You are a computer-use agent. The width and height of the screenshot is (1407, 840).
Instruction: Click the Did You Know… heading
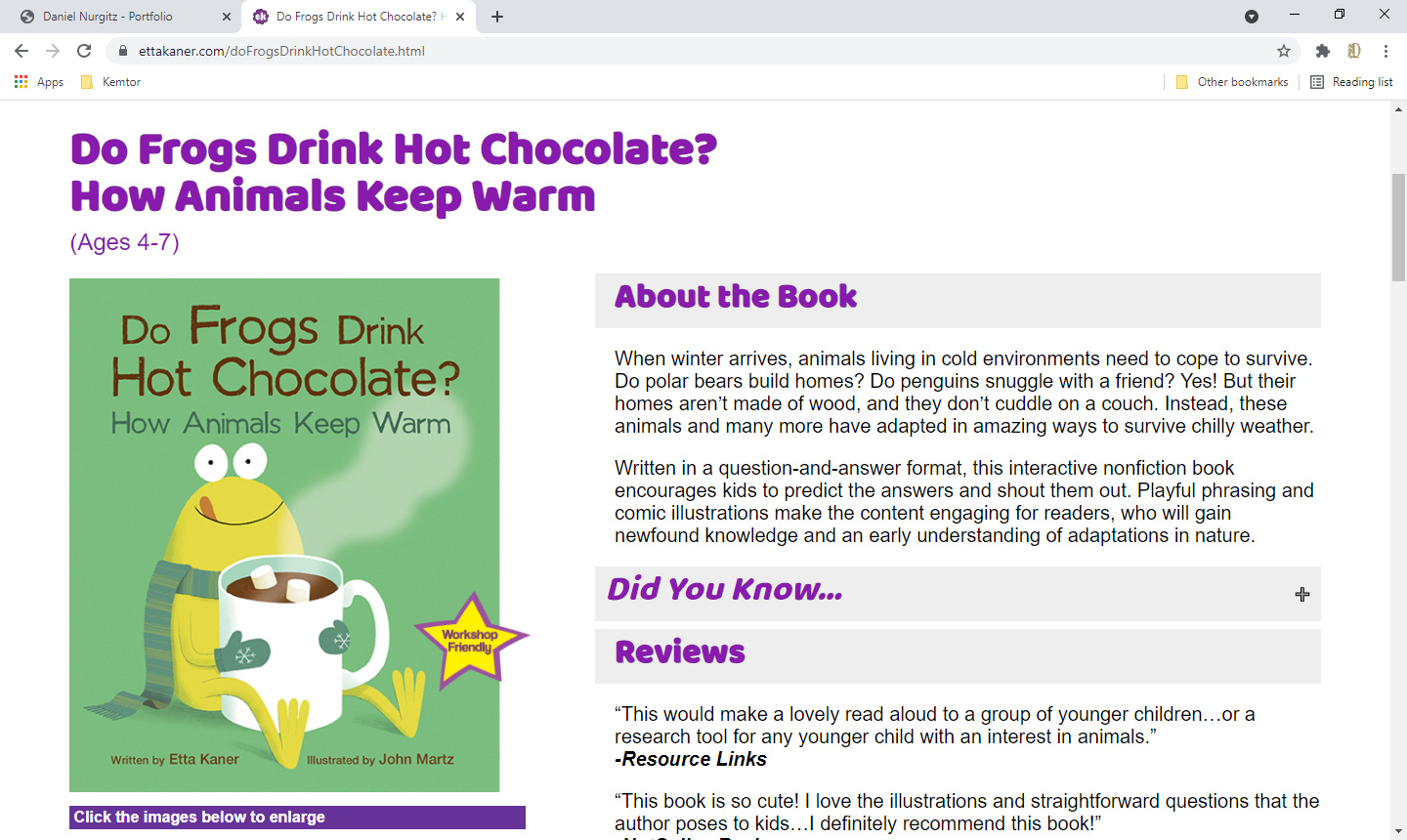click(725, 589)
